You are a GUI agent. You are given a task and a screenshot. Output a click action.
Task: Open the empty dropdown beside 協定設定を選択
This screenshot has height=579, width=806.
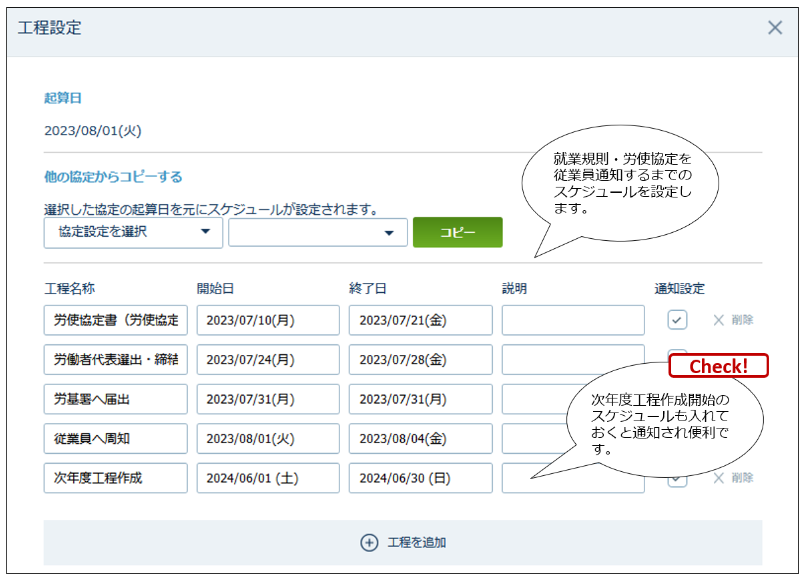(318, 232)
